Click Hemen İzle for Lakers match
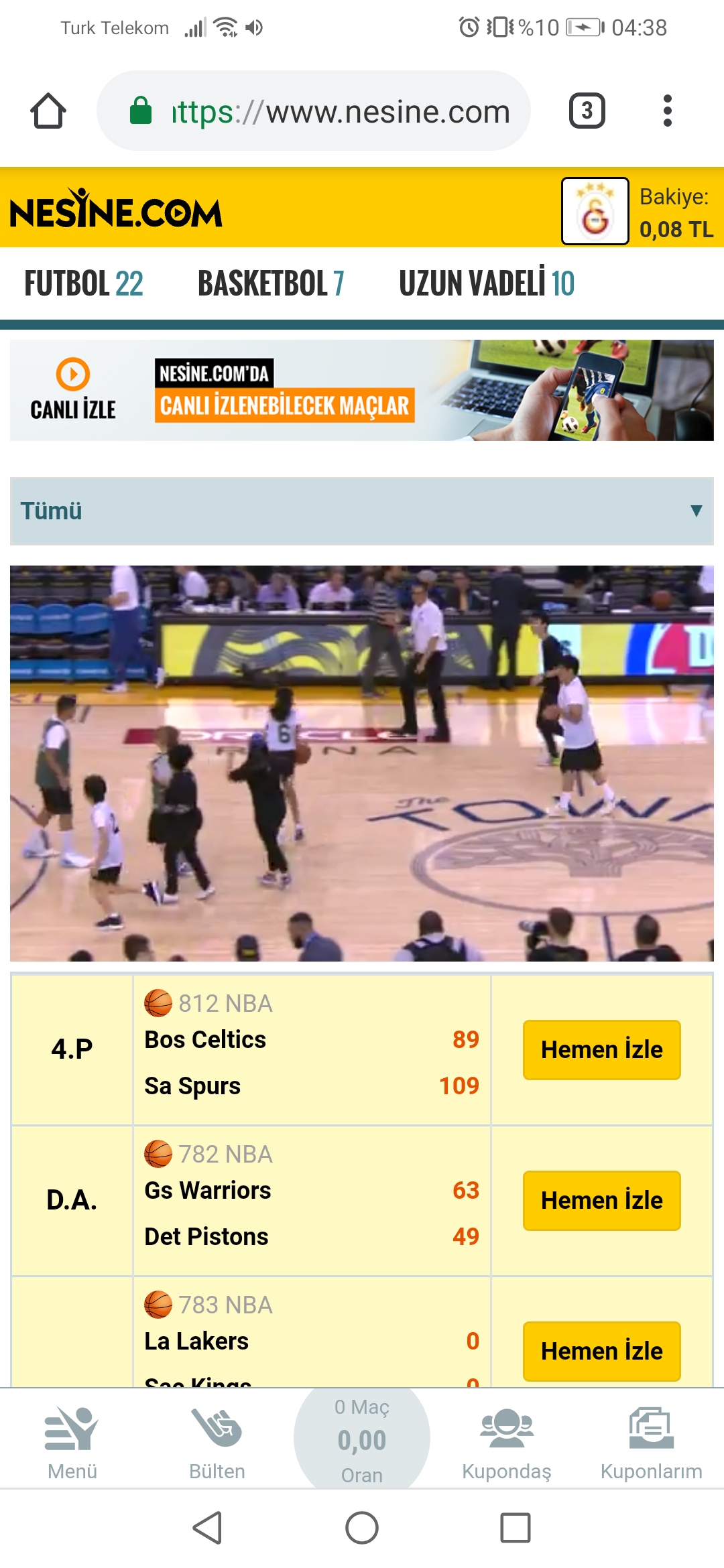 pyautogui.click(x=602, y=1352)
